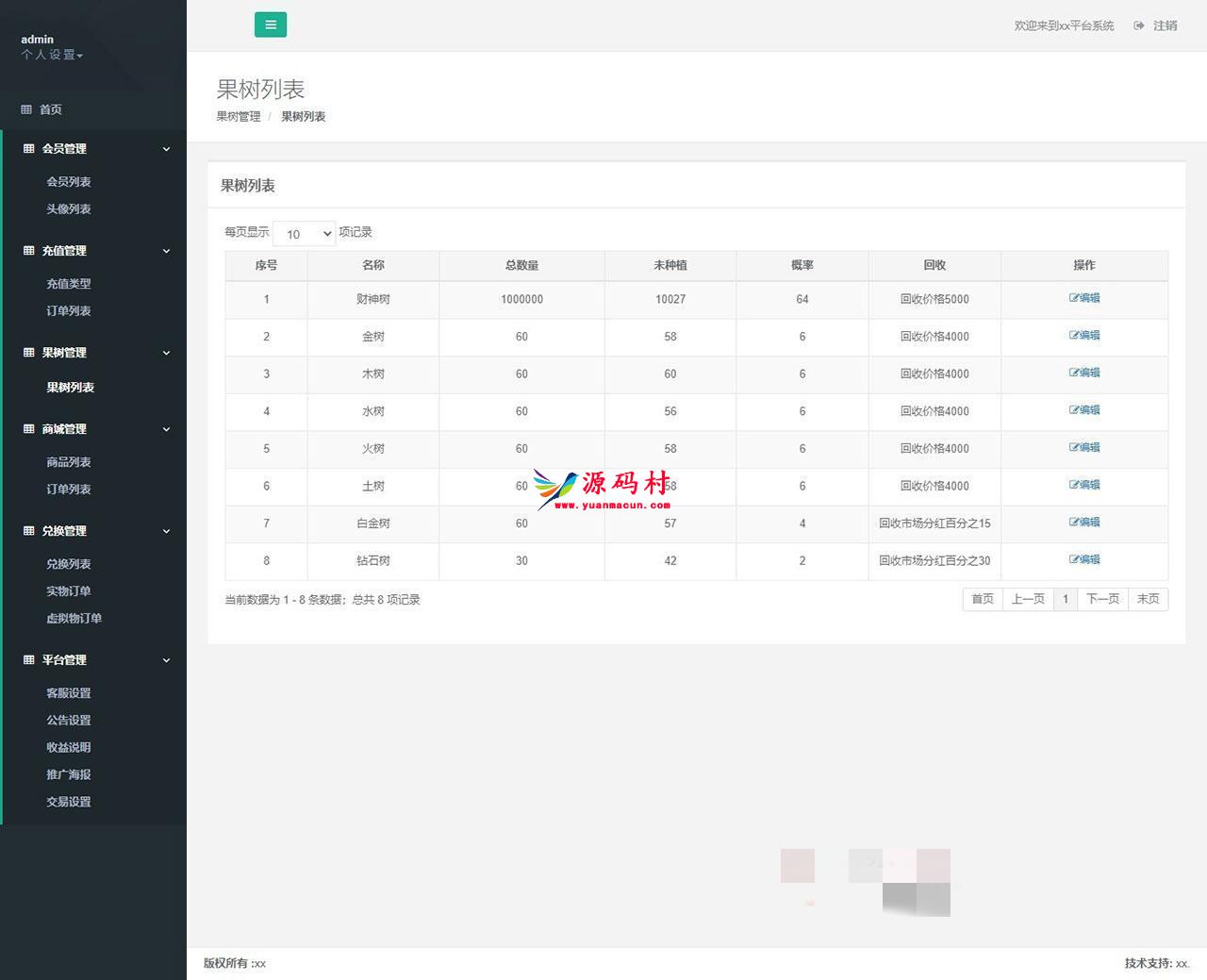The image size is (1207, 980).
Task: Go to 交易设置 in sidebar
Action: 69,802
